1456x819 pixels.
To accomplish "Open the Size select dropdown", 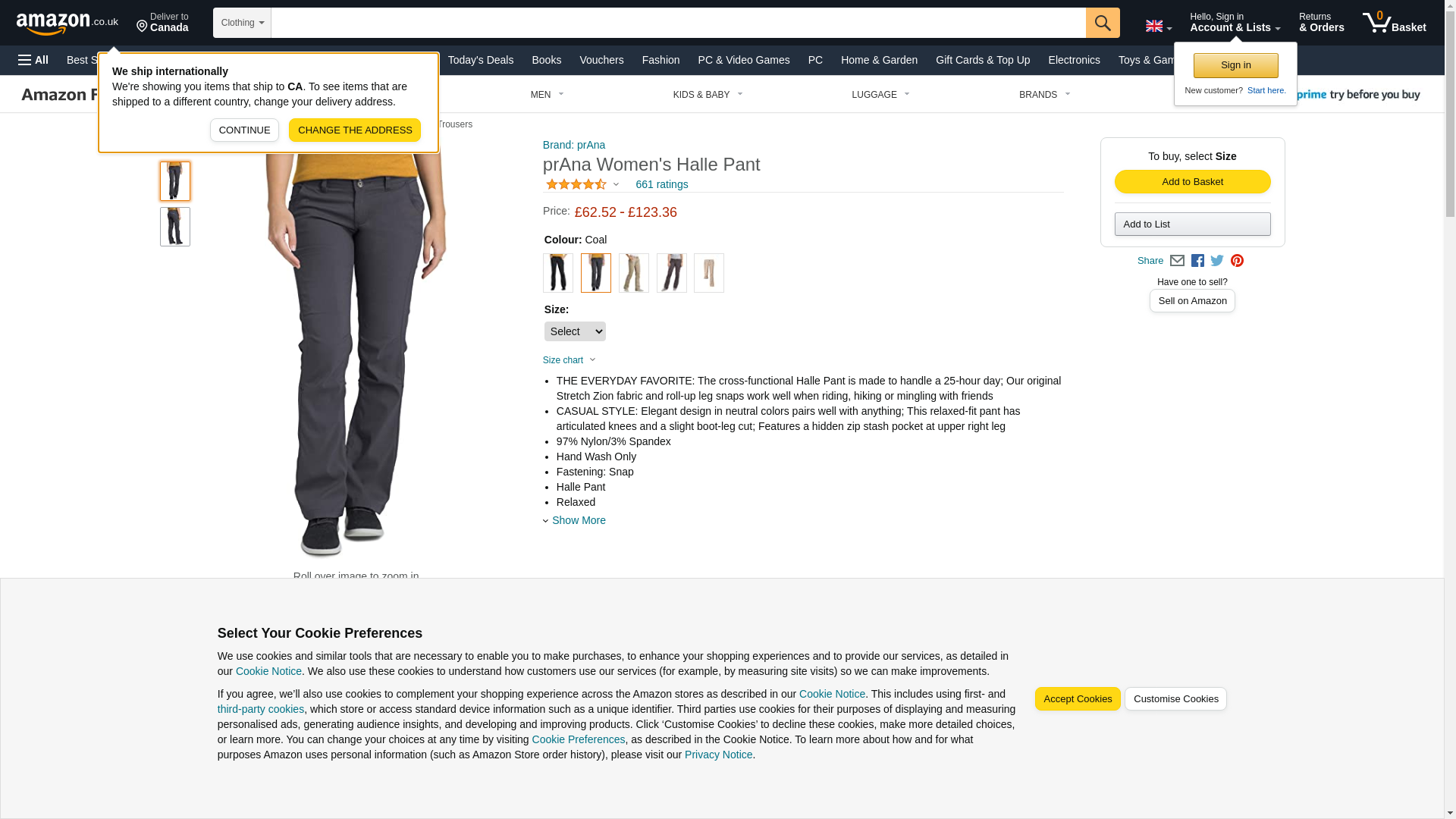I will click(x=575, y=331).
